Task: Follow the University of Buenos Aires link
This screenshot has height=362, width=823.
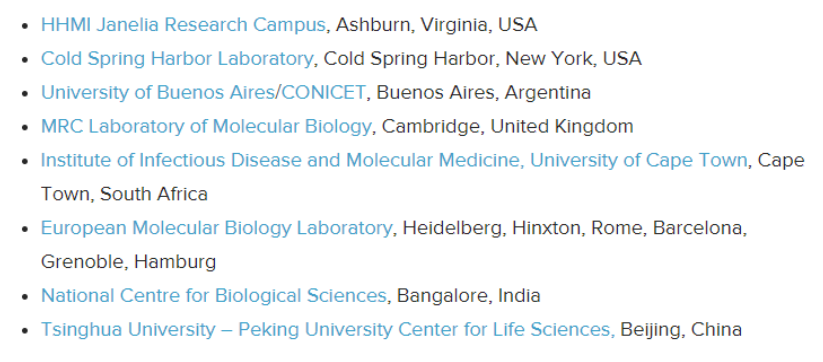Action: pos(158,92)
